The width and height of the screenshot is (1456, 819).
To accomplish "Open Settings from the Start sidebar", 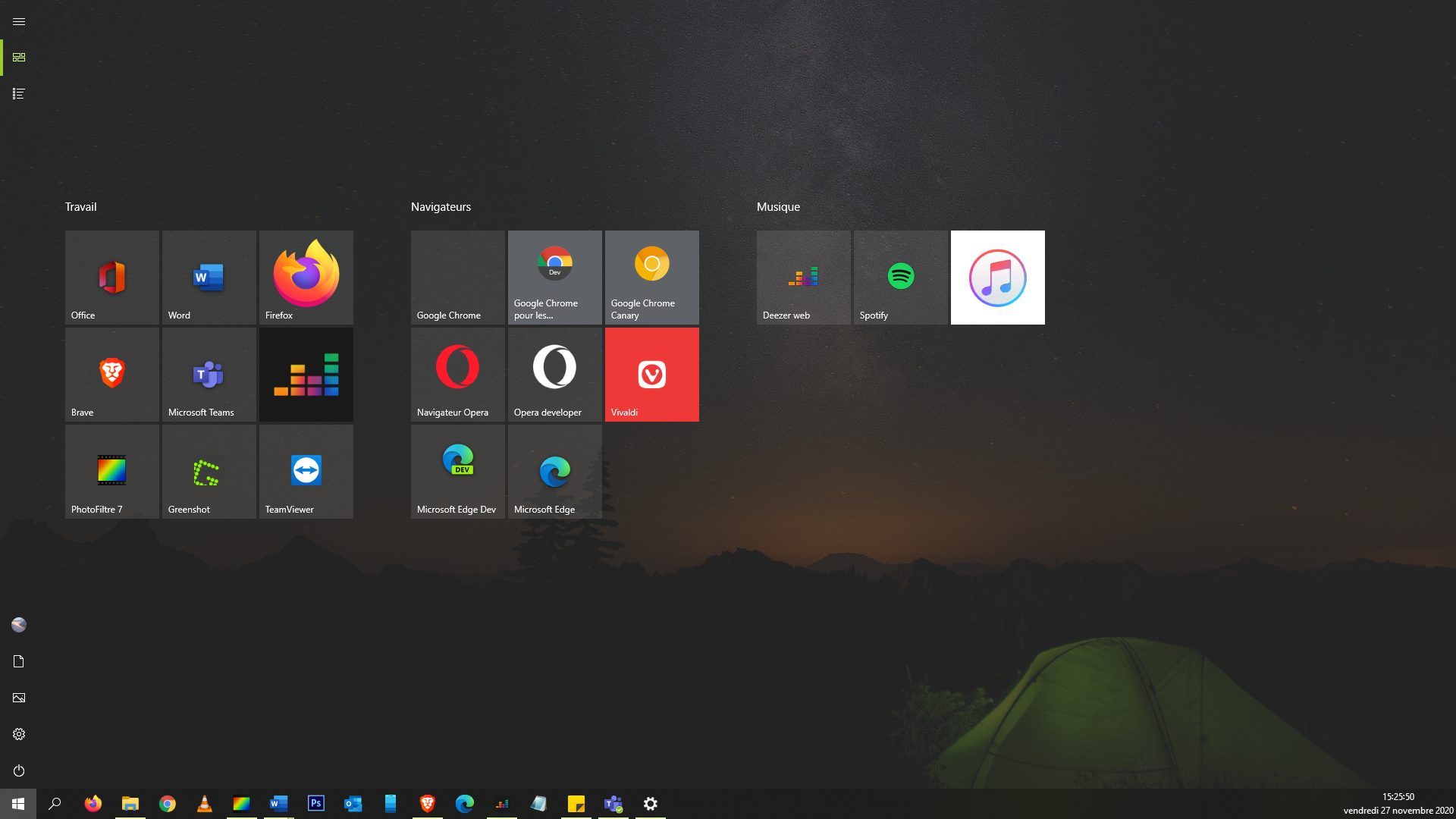I will point(19,734).
